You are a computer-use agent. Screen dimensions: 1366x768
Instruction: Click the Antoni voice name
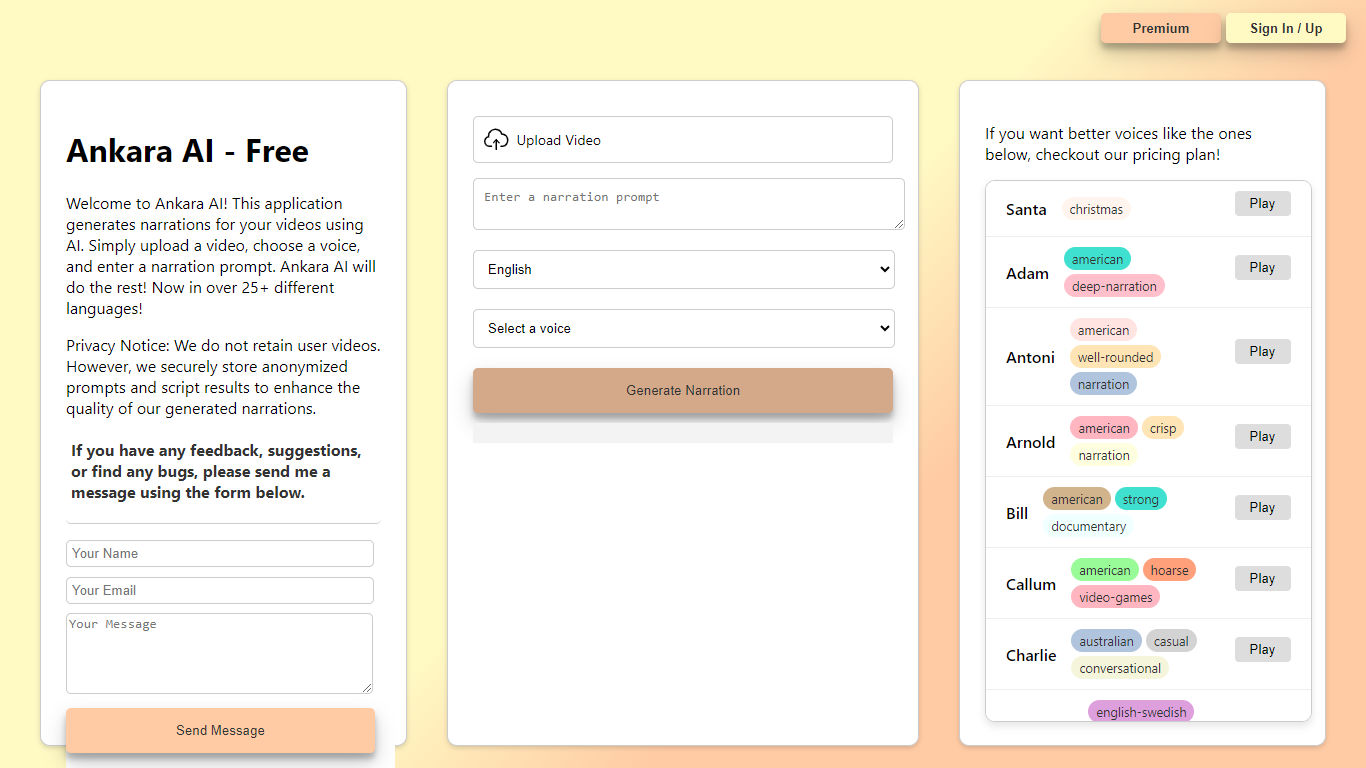1030,357
